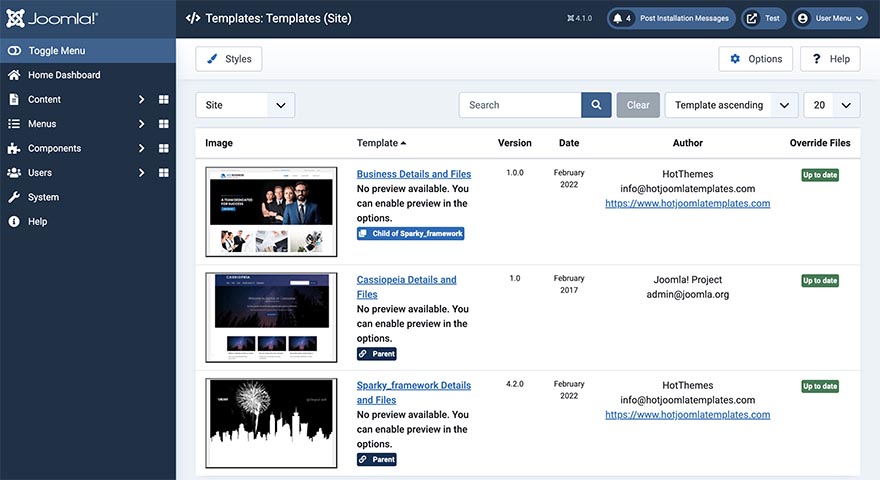This screenshot has height=480, width=880.
Task: Click the Options toolbar button
Action: point(756,59)
